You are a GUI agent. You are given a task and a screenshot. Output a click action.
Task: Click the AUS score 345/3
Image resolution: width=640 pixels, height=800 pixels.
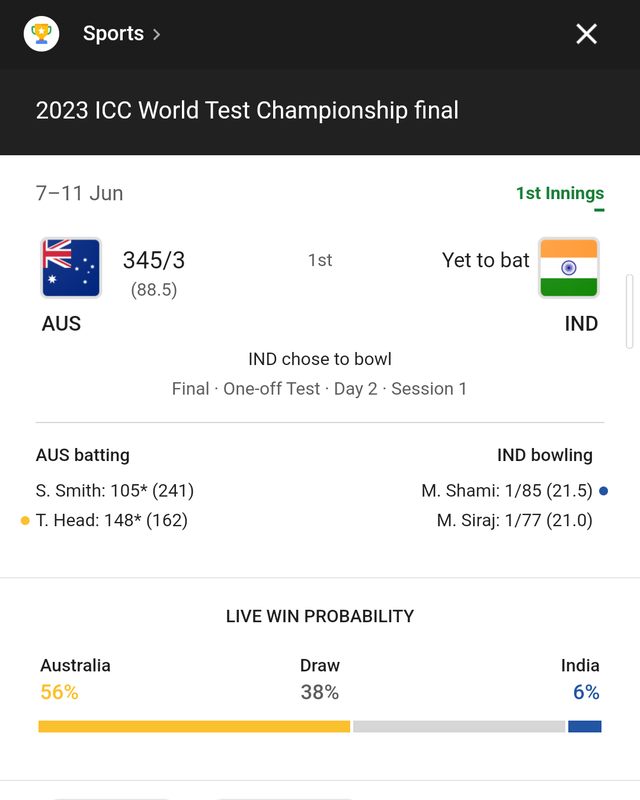pos(154,260)
